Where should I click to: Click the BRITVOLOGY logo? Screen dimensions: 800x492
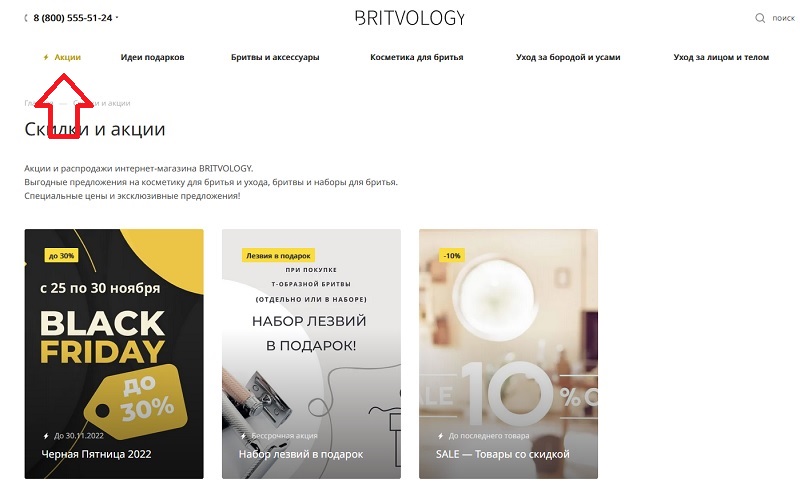pos(410,18)
